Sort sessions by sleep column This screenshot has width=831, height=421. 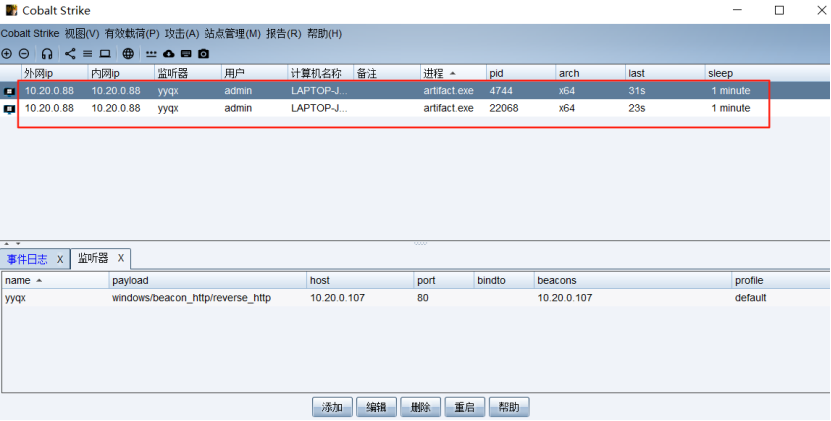(x=767, y=73)
